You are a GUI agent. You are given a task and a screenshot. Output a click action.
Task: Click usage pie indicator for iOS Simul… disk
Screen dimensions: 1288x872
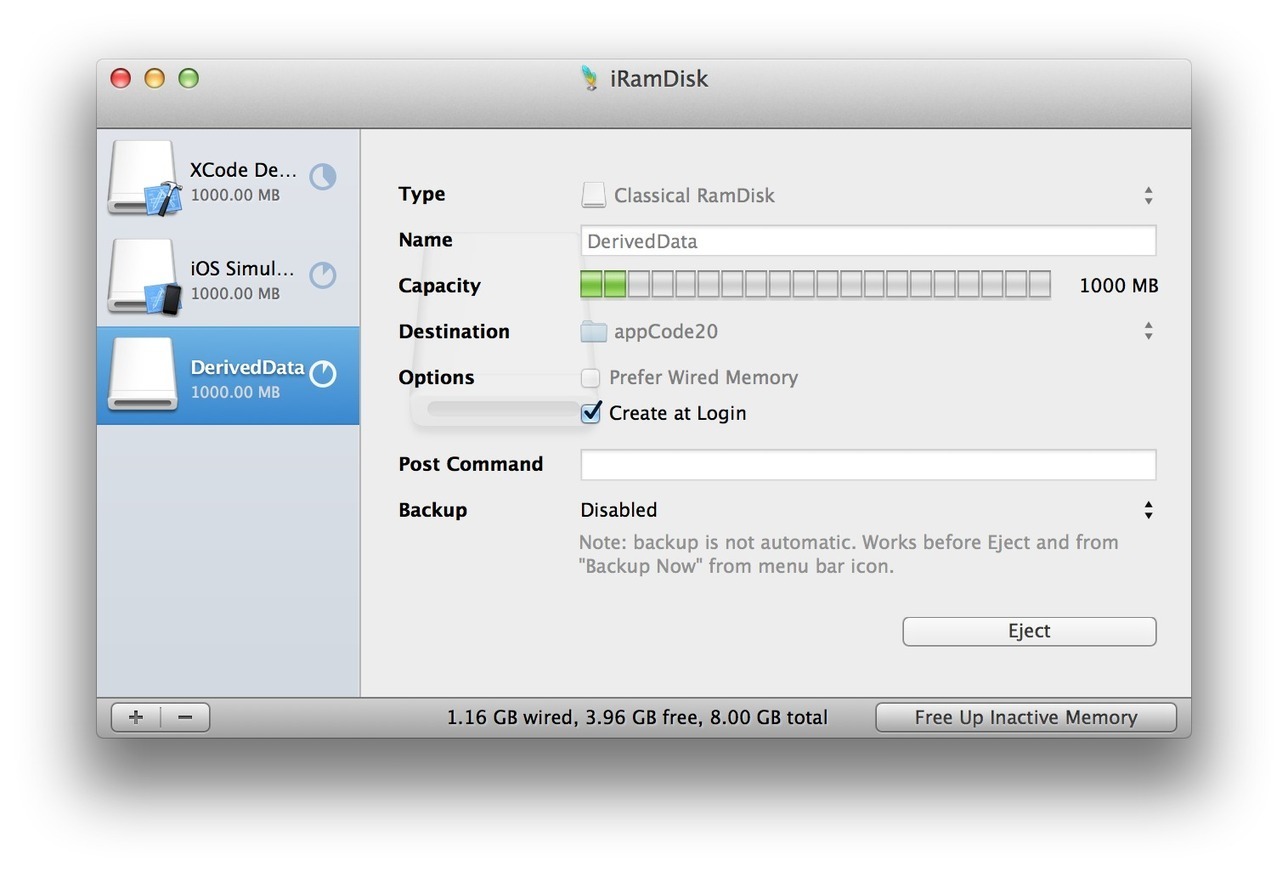322,275
